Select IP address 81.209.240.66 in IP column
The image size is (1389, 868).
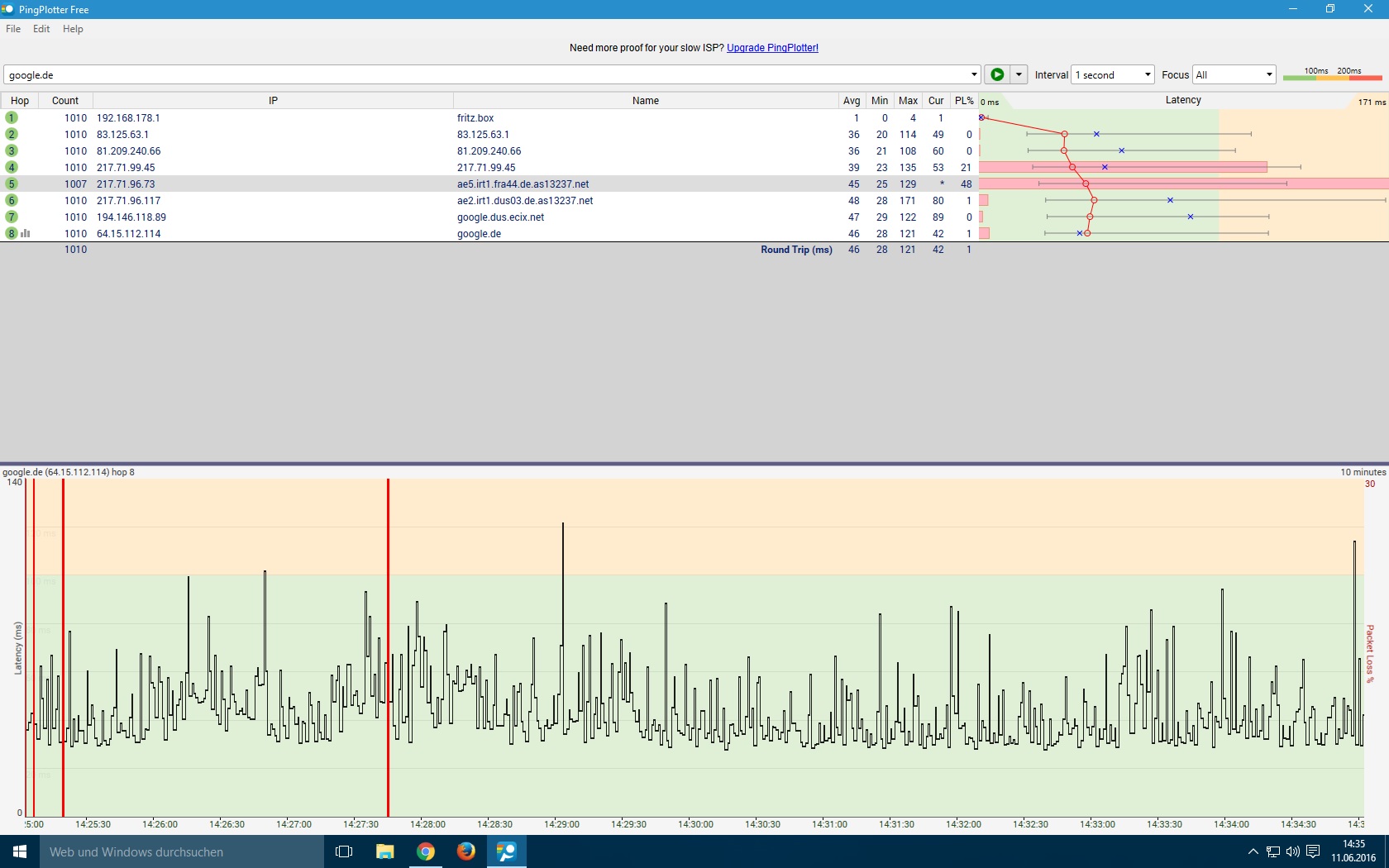pyautogui.click(x=128, y=151)
